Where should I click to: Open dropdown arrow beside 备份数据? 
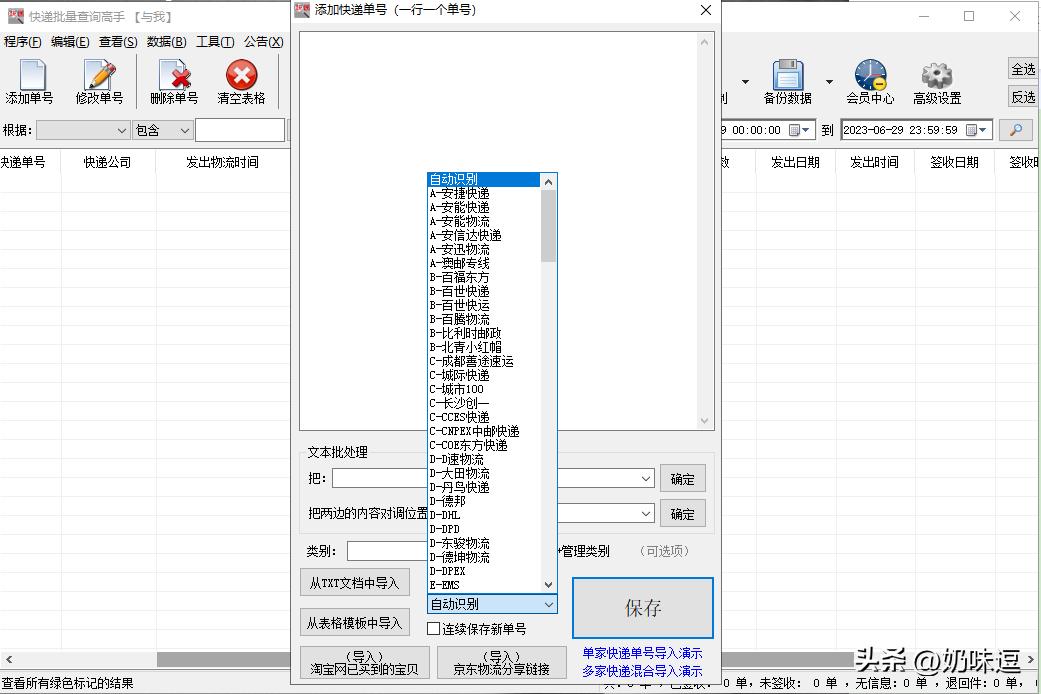tap(829, 82)
